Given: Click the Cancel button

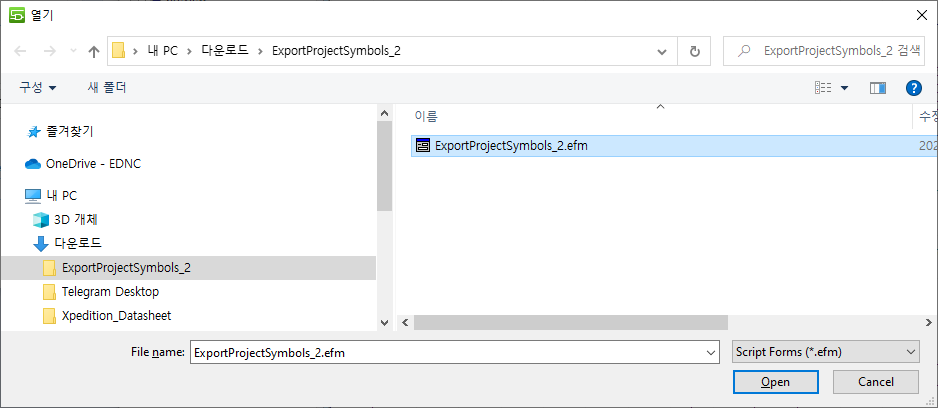Looking at the screenshot, I should click(875, 382).
